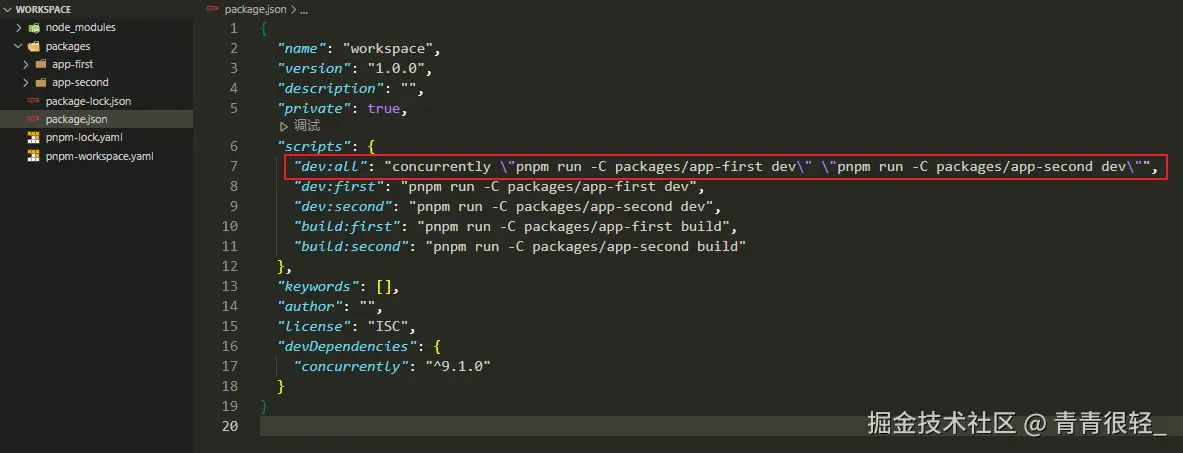
Task: Click the "version" key on line 3
Action: point(314,68)
